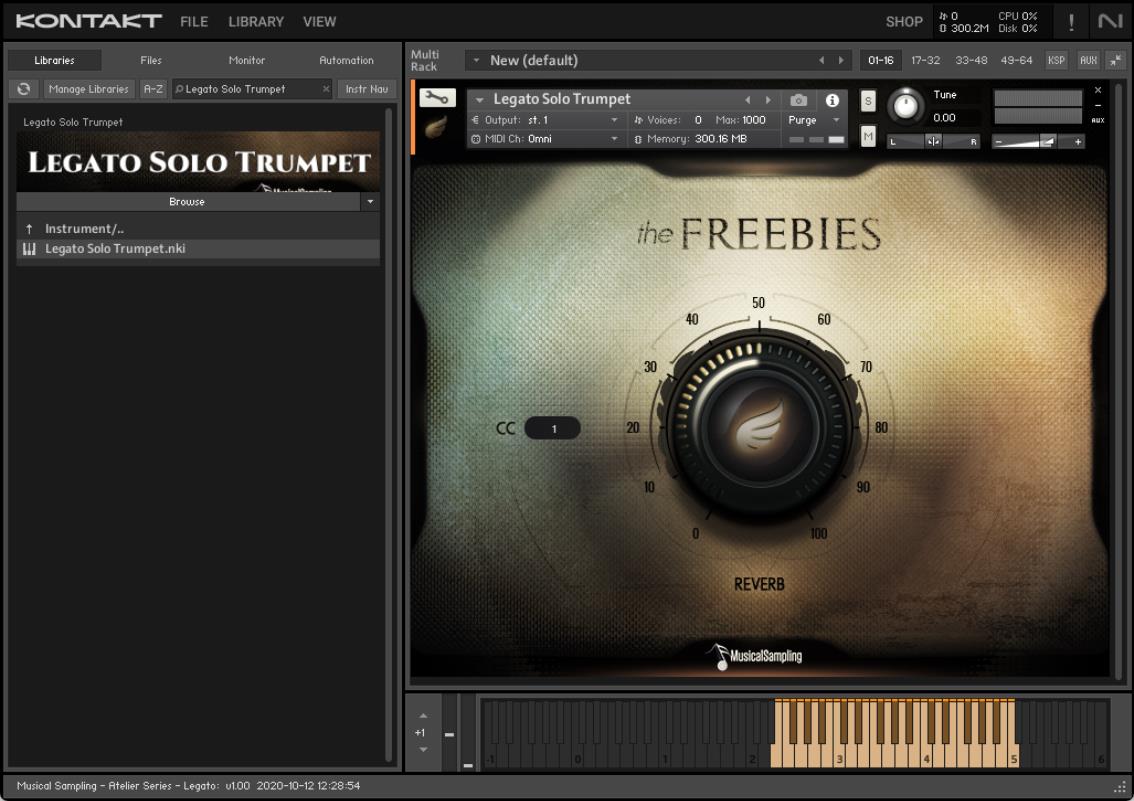
Task: Toggle the Instr Nav pane
Action: [367, 89]
